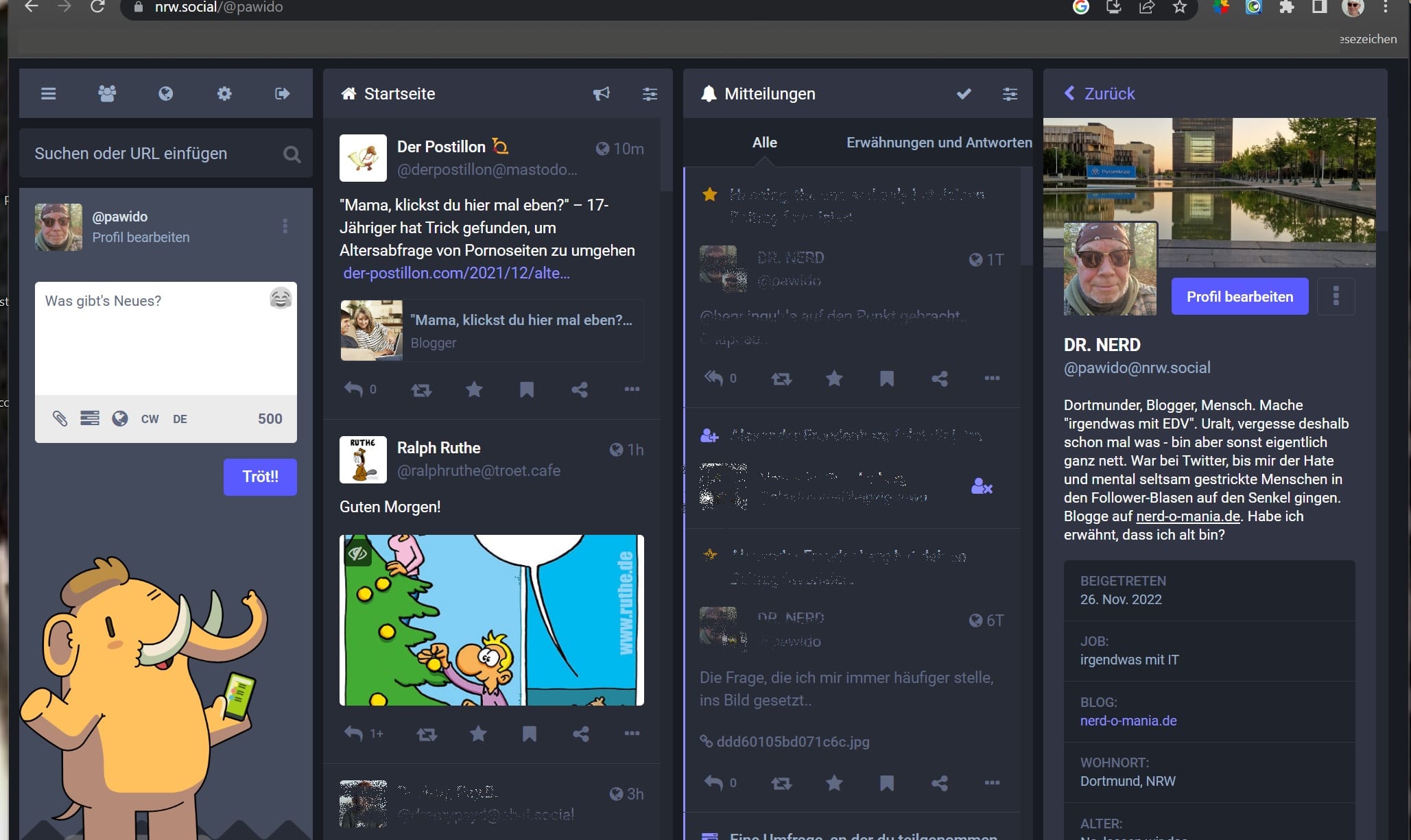Go back with the Zurück link
This screenshot has height=840, width=1411.
coord(1100,94)
